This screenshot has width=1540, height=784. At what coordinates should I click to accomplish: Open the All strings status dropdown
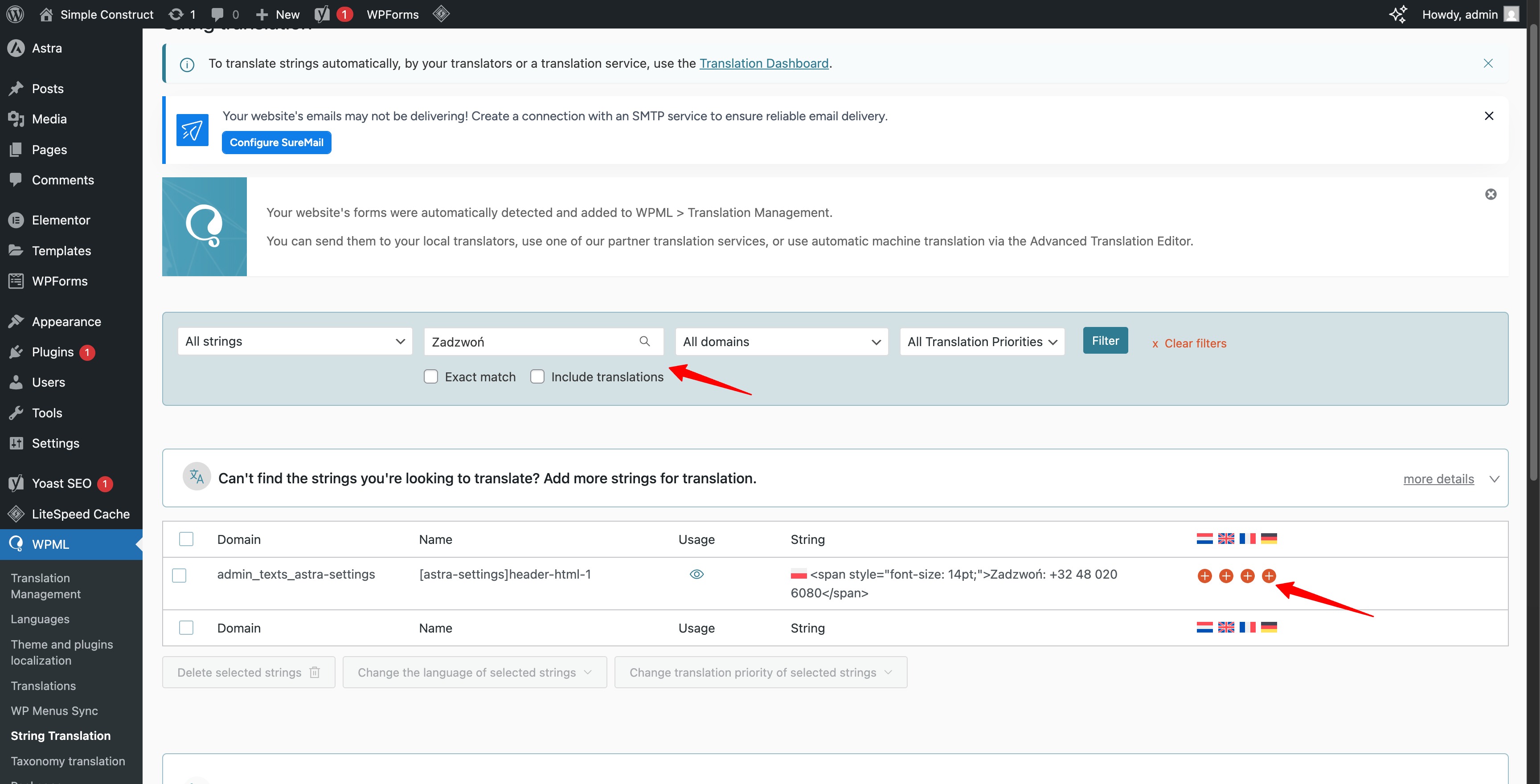[x=295, y=341]
